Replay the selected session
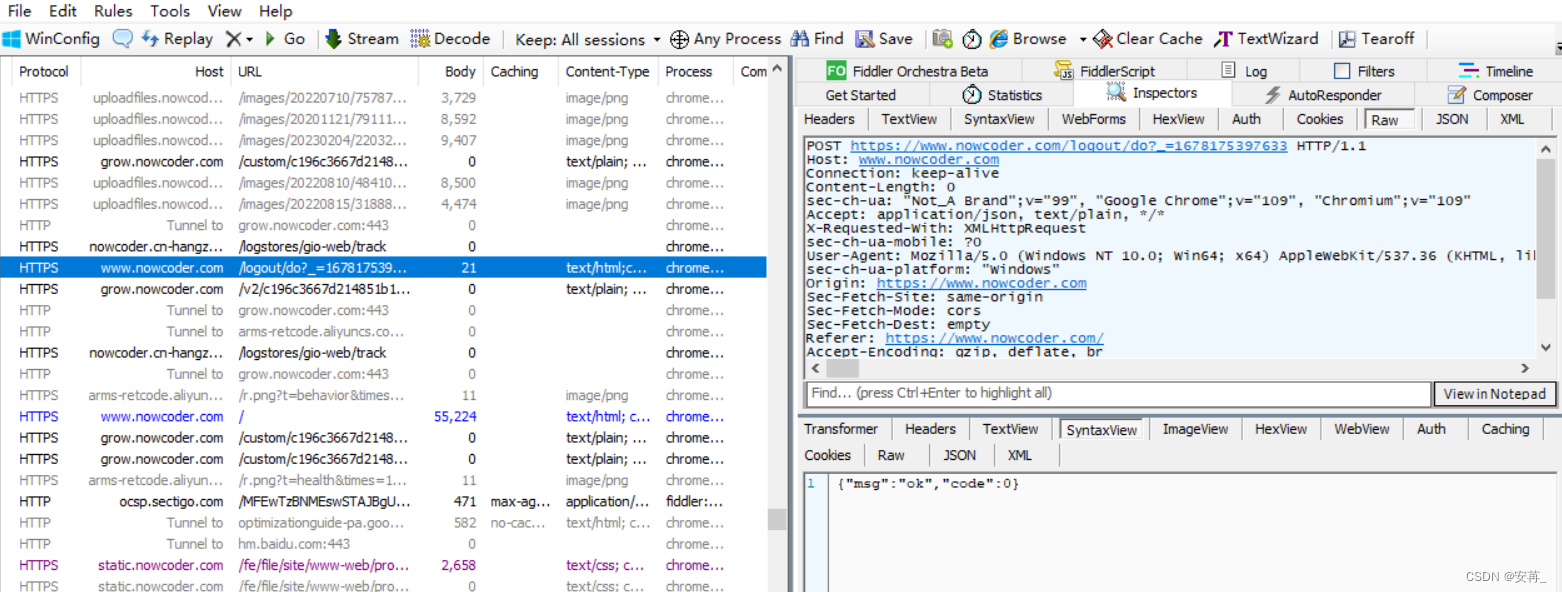 coord(177,39)
